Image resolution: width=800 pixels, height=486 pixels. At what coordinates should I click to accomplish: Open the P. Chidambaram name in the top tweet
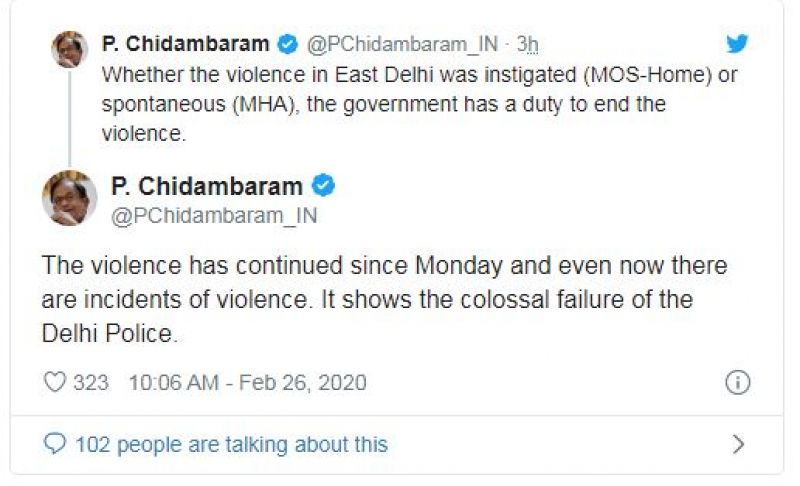coord(185,44)
